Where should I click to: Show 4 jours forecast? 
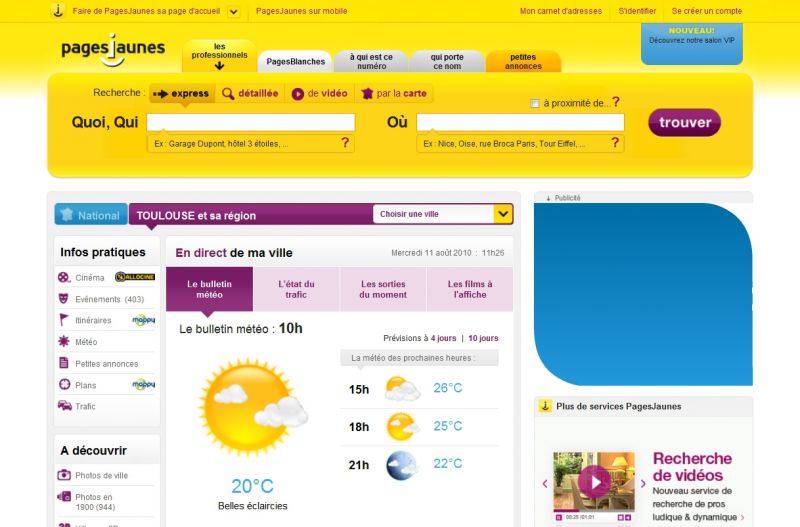click(x=443, y=338)
